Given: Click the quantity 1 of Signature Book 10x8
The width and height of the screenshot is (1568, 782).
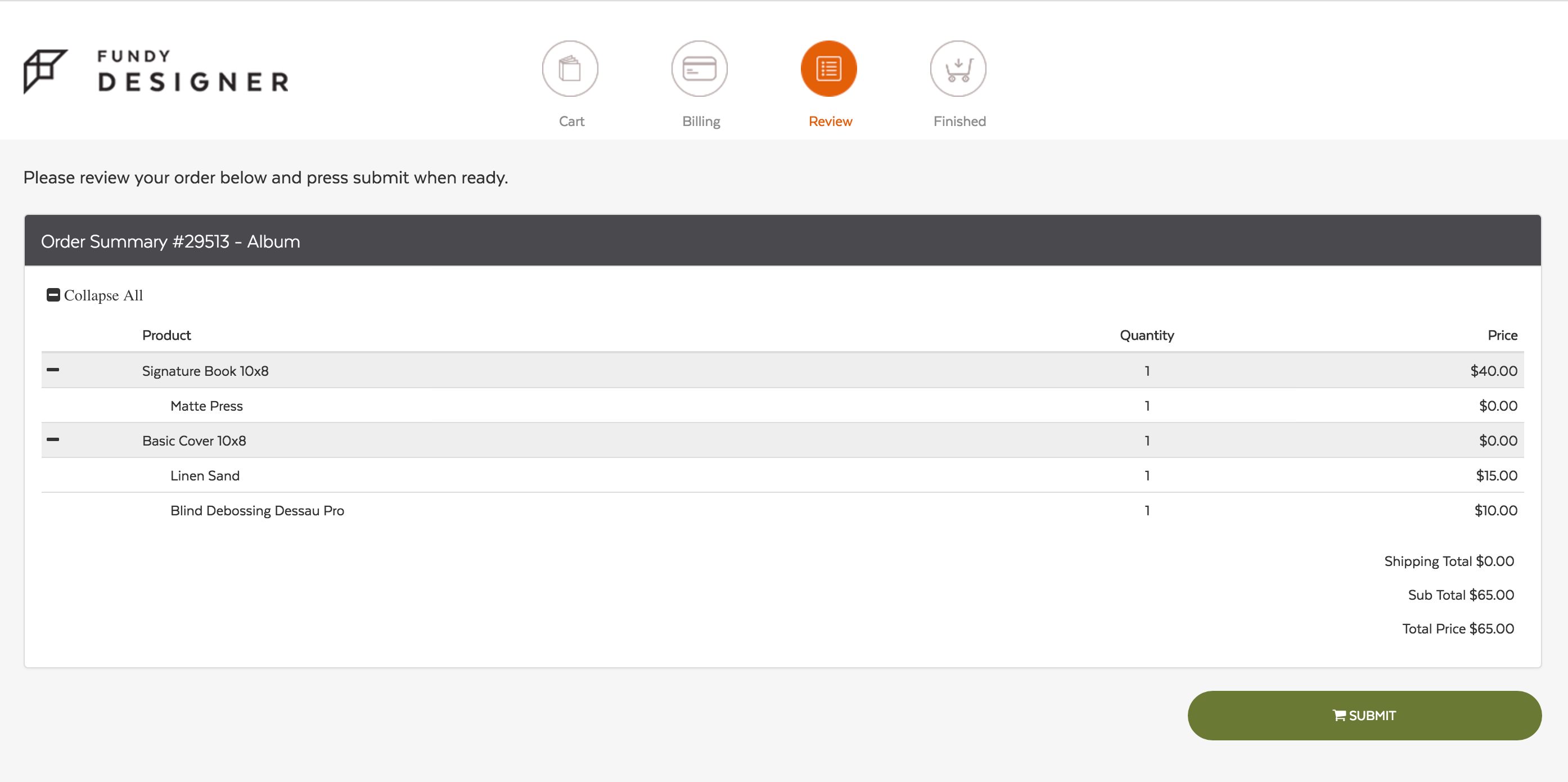Looking at the screenshot, I should pos(1147,371).
